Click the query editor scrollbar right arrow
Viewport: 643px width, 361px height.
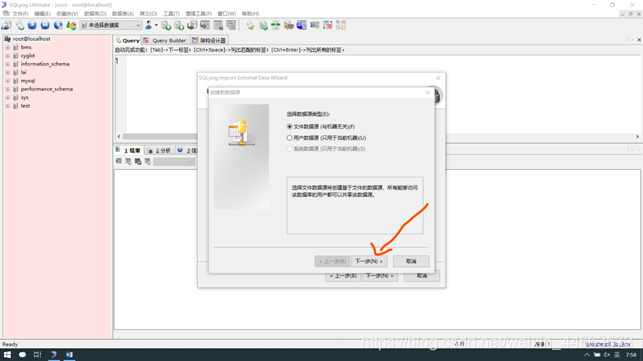[637, 137]
